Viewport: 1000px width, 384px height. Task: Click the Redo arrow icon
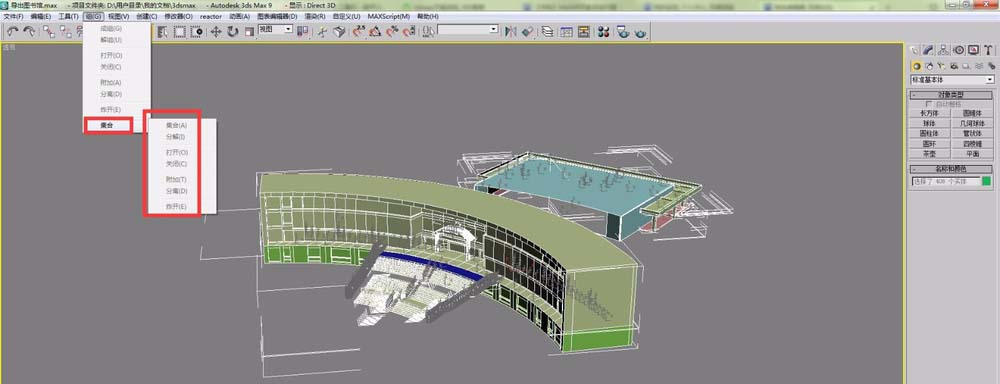pos(29,31)
